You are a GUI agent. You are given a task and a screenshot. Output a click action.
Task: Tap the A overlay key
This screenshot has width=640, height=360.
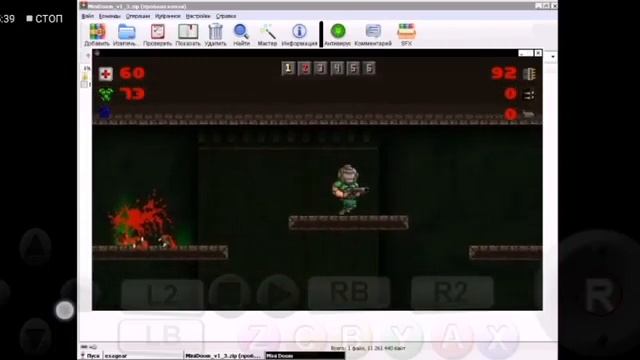click(452, 338)
